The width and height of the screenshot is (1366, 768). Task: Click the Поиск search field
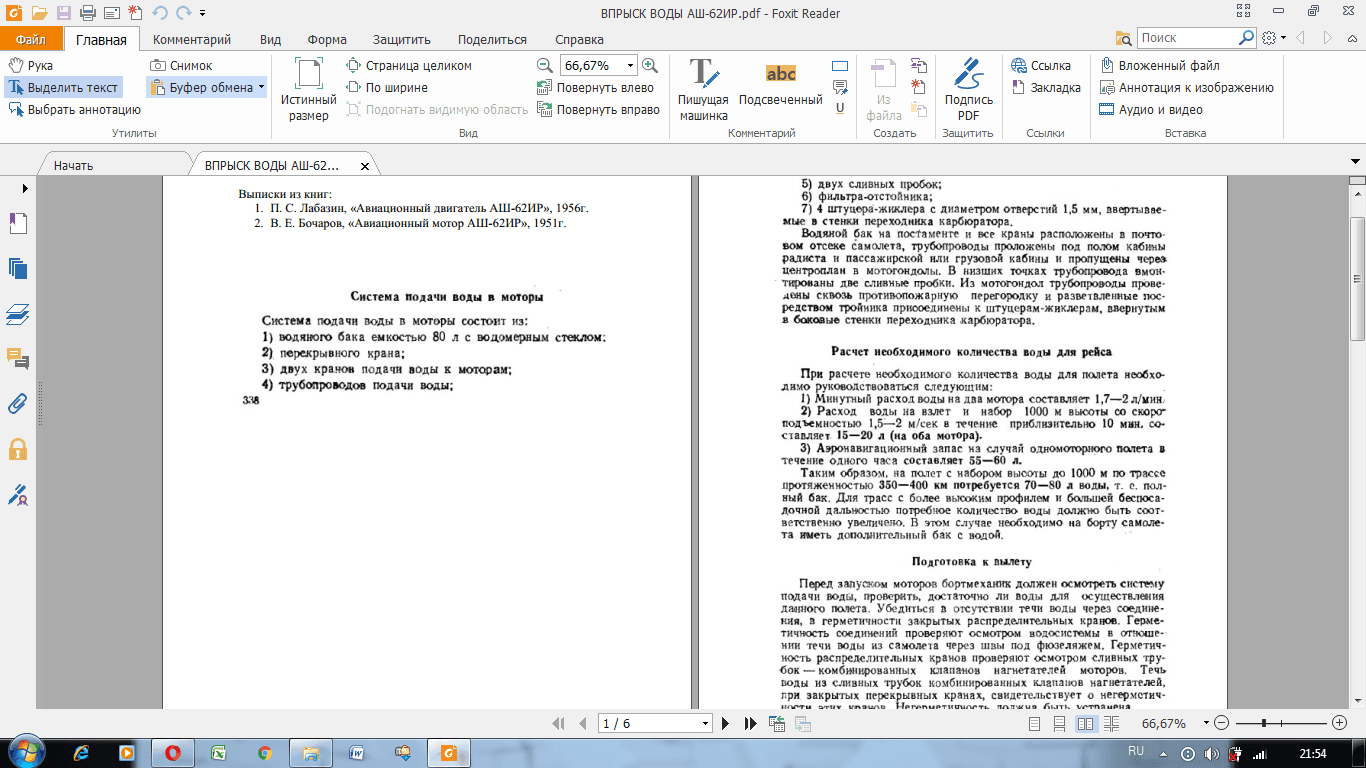coord(1188,38)
